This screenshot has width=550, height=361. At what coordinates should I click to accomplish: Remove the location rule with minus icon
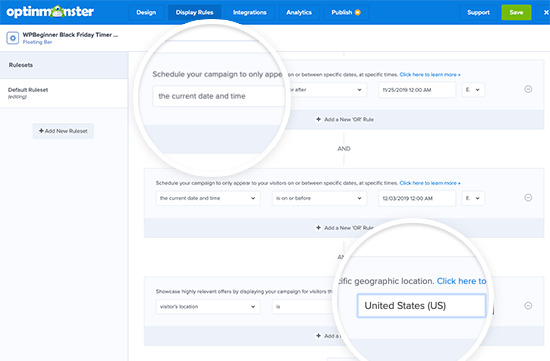tap(528, 306)
